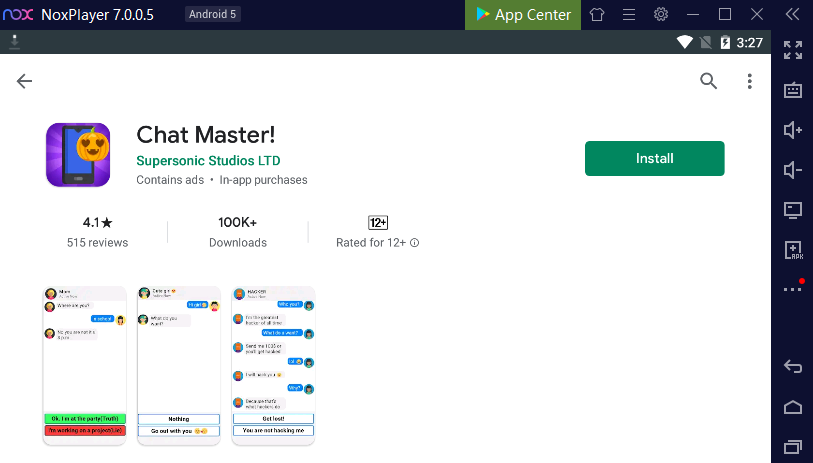Increase volume using sidebar speaker icon

[793, 130]
